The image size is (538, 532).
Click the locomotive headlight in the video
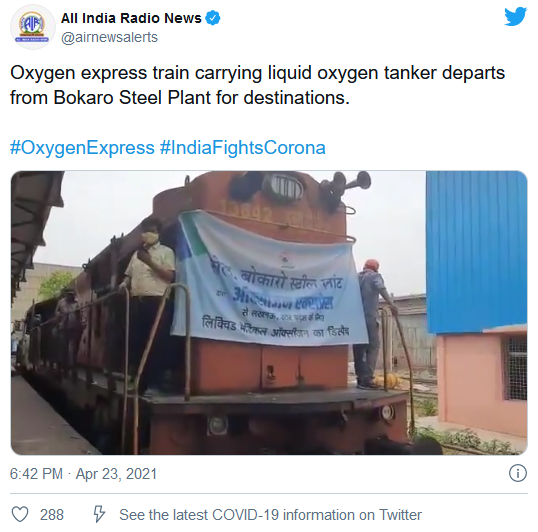[285, 187]
